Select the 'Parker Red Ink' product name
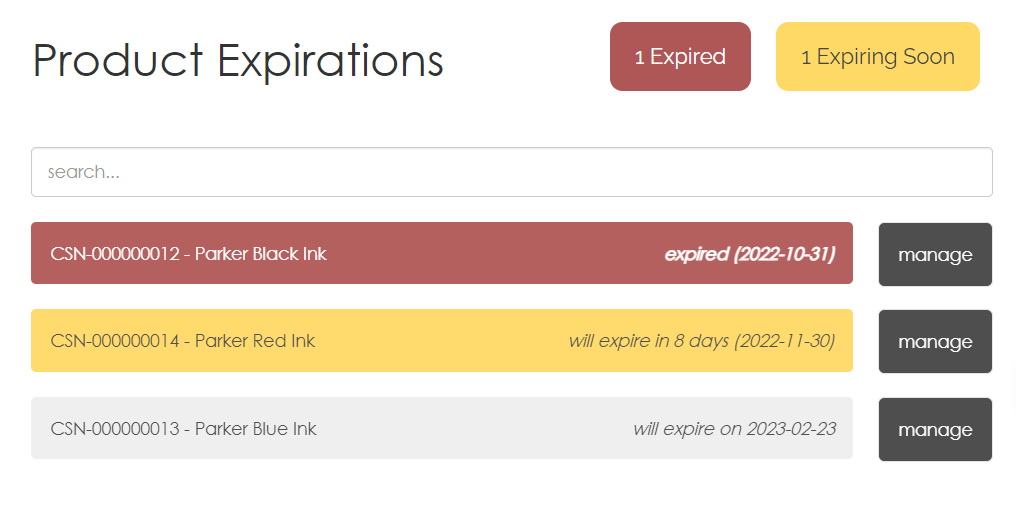This screenshot has width=1016, height=525. tap(255, 341)
